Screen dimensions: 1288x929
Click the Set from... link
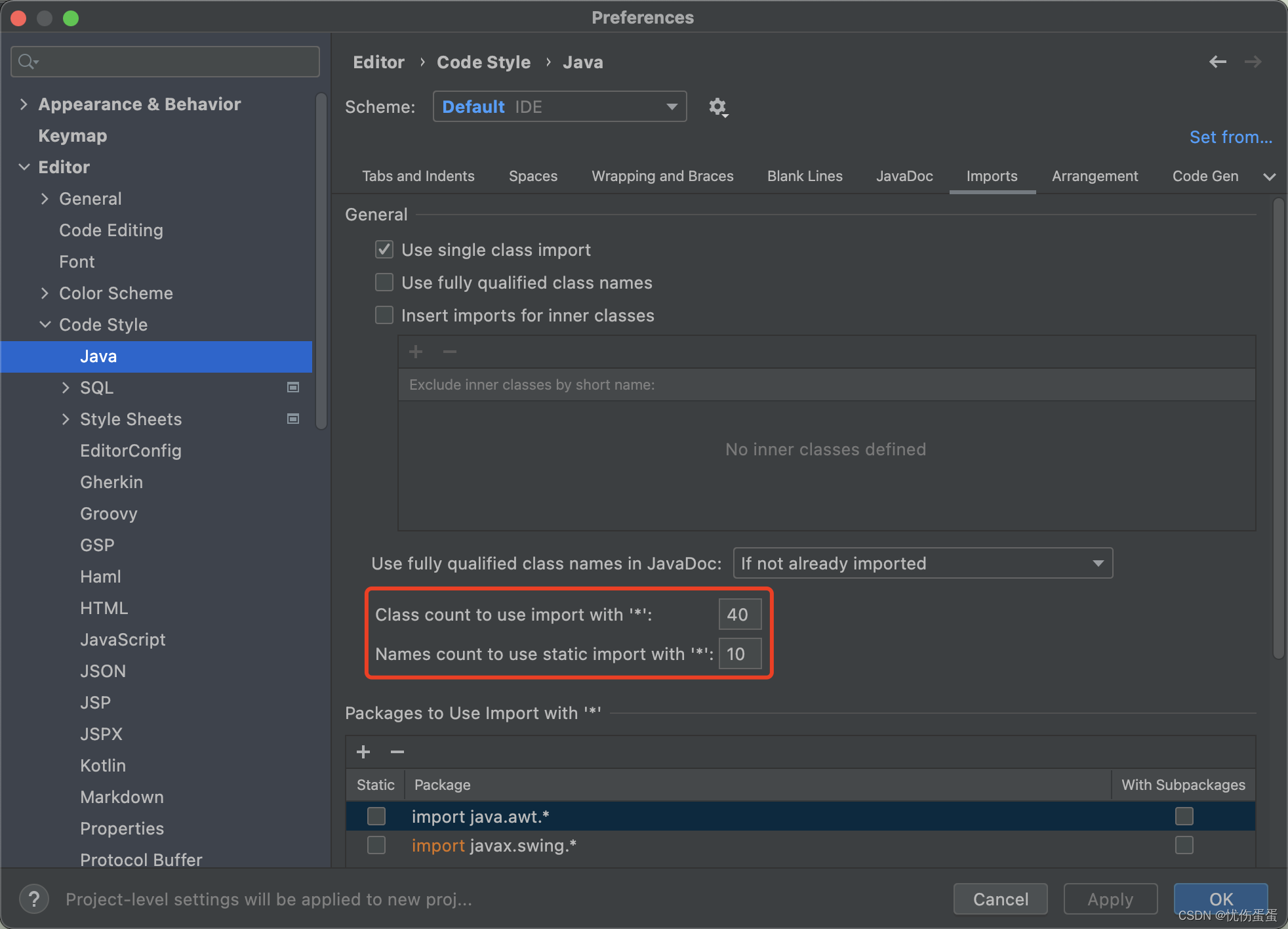coord(1230,137)
